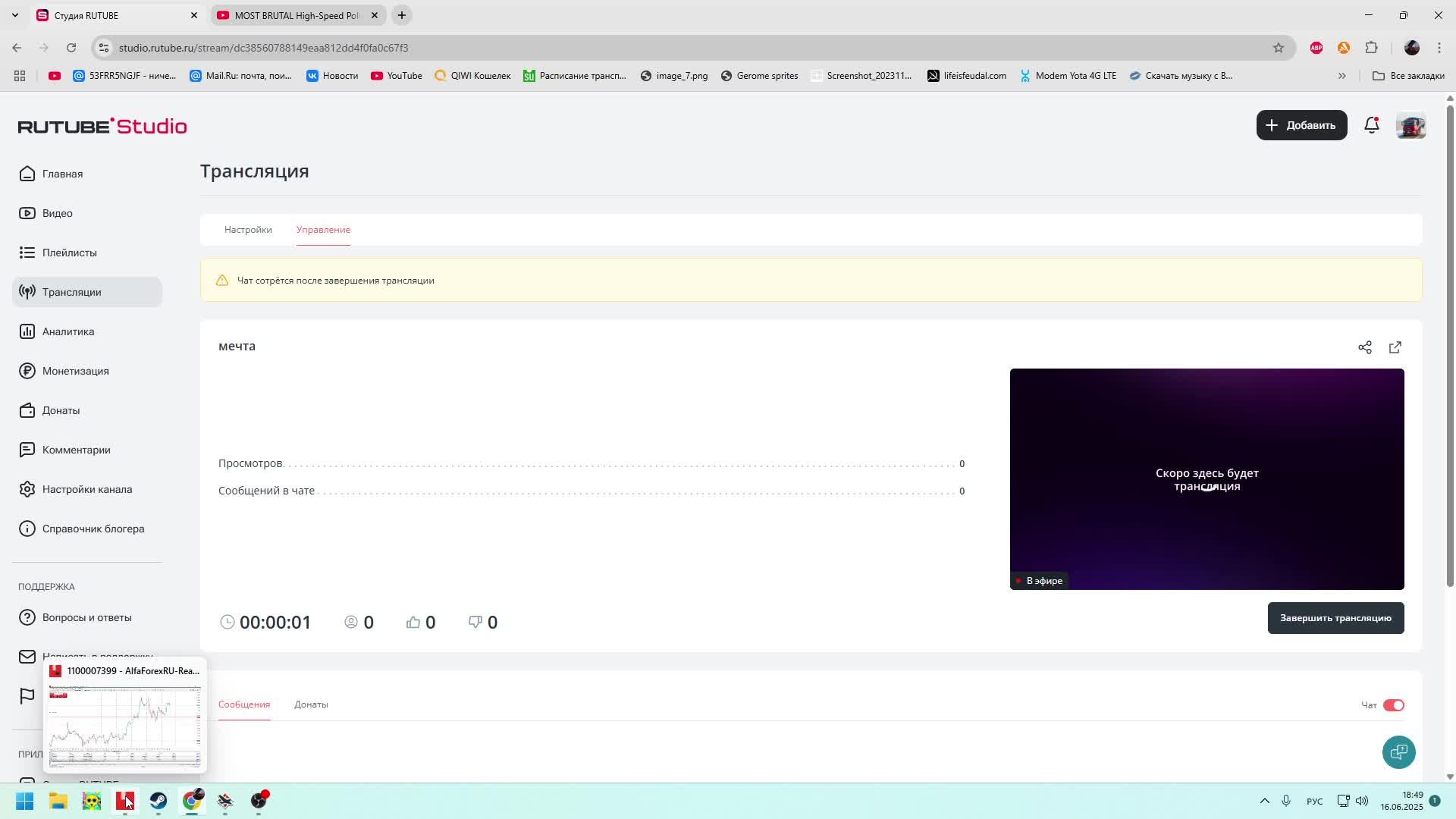This screenshot has width=1456, height=819.
Task: Expand the hidden bookmarks chevron
Action: (1341, 76)
